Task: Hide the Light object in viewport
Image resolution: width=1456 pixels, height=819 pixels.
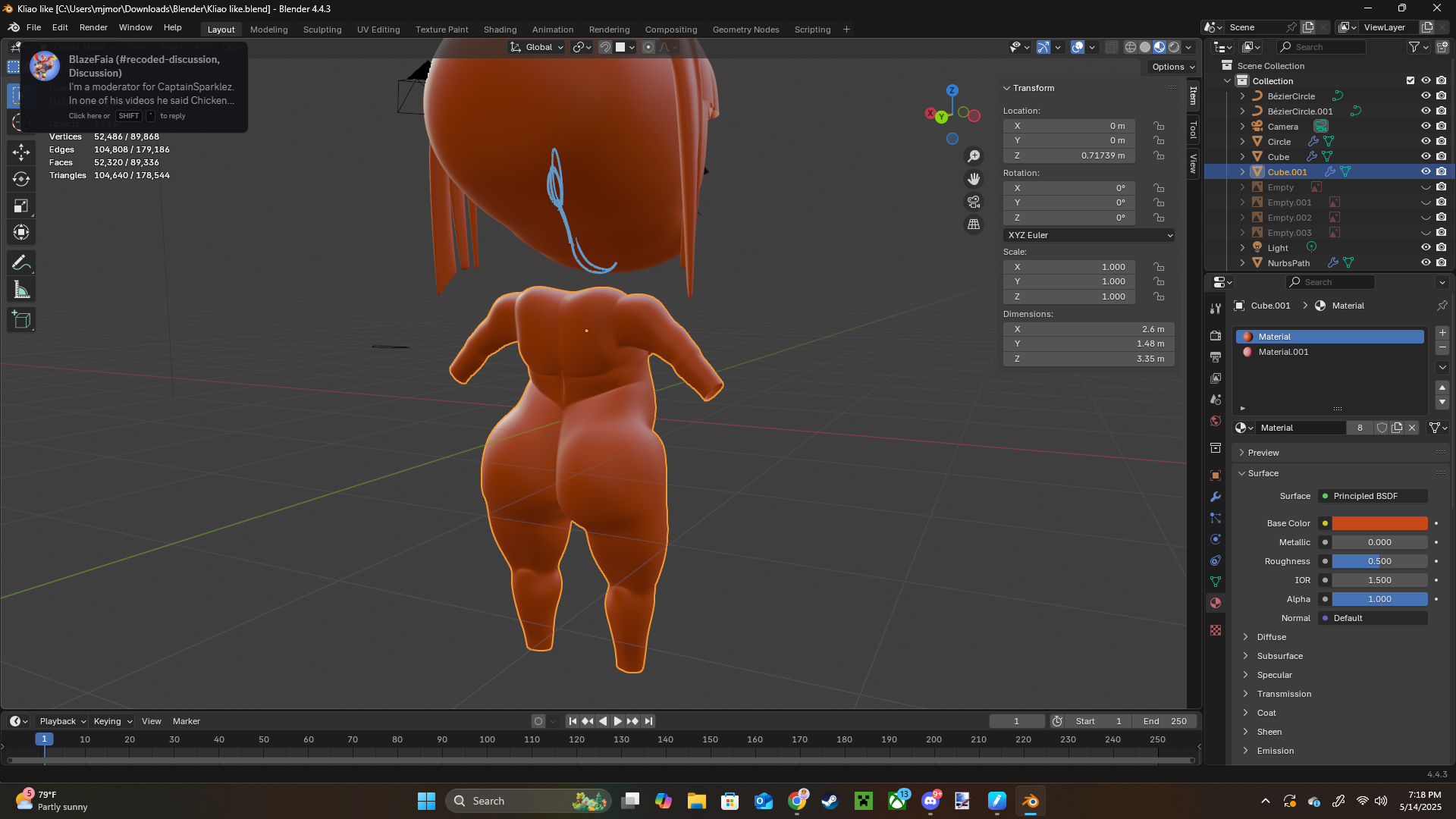Action: 1426,247
